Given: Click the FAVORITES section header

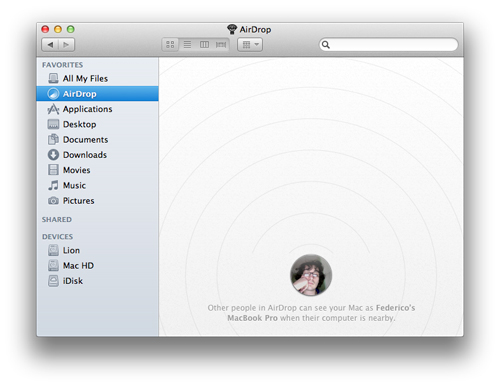Looking at the screenshot, I should (63, 65).
